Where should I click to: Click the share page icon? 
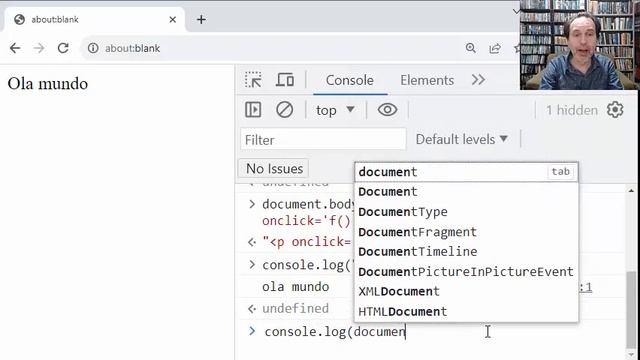coord(495,48)
